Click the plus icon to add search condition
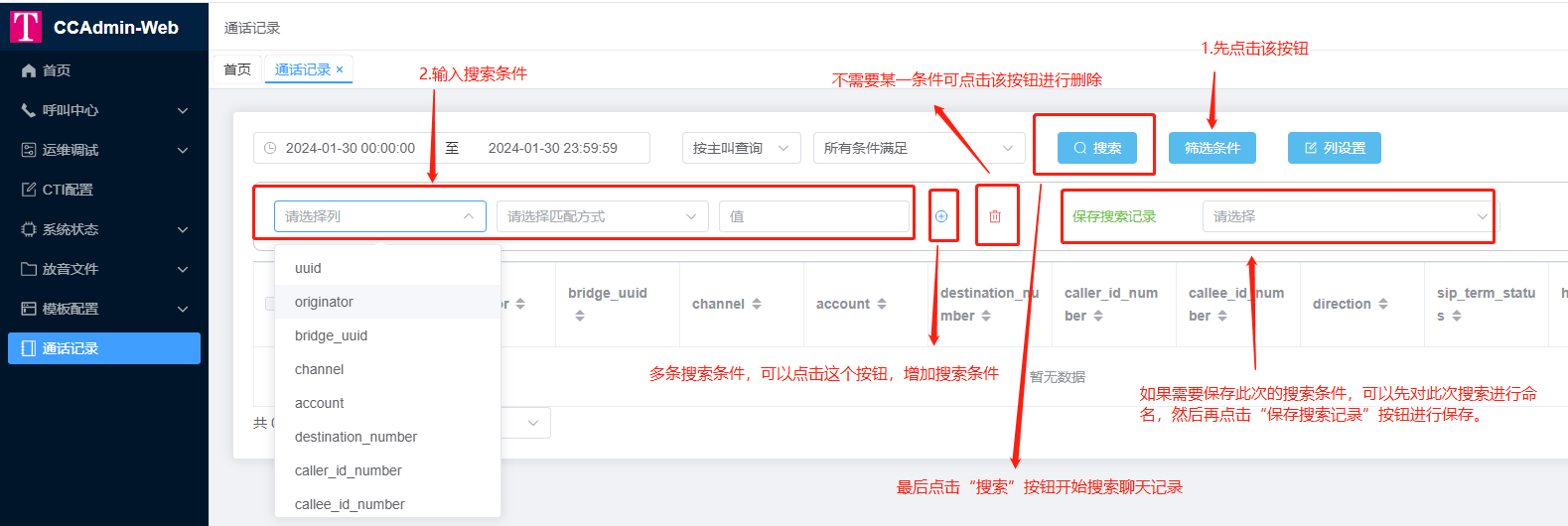Viewport: 1568px width, 526px height. pos(941,216)
